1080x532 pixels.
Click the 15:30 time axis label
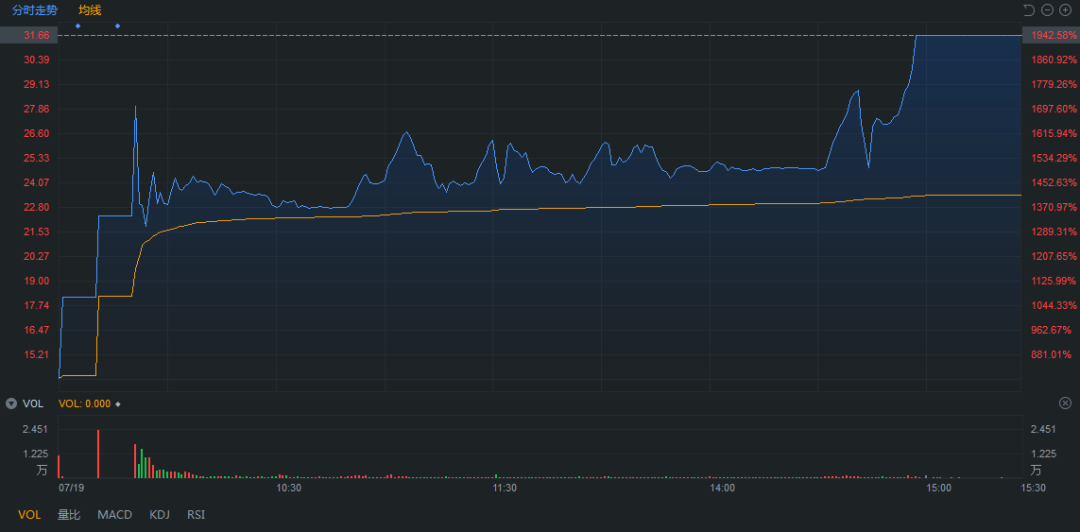pos(1033,488)
